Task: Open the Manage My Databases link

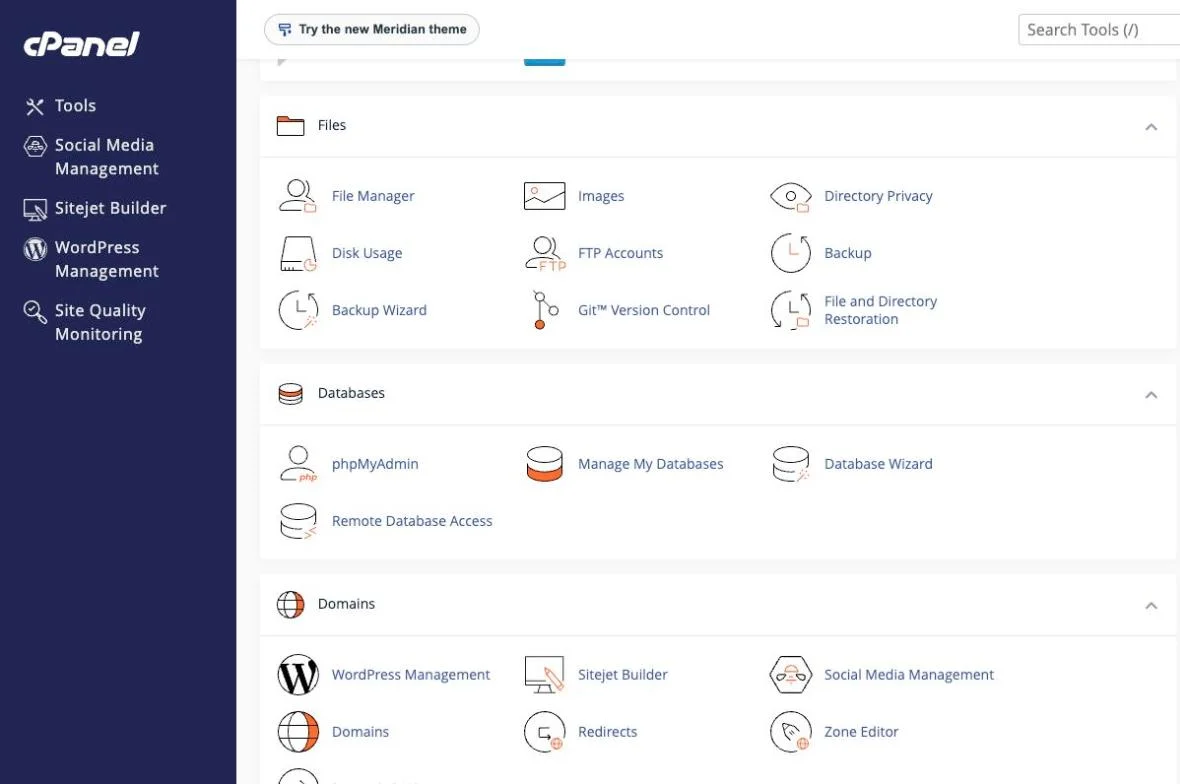Action: click(651, 463)
